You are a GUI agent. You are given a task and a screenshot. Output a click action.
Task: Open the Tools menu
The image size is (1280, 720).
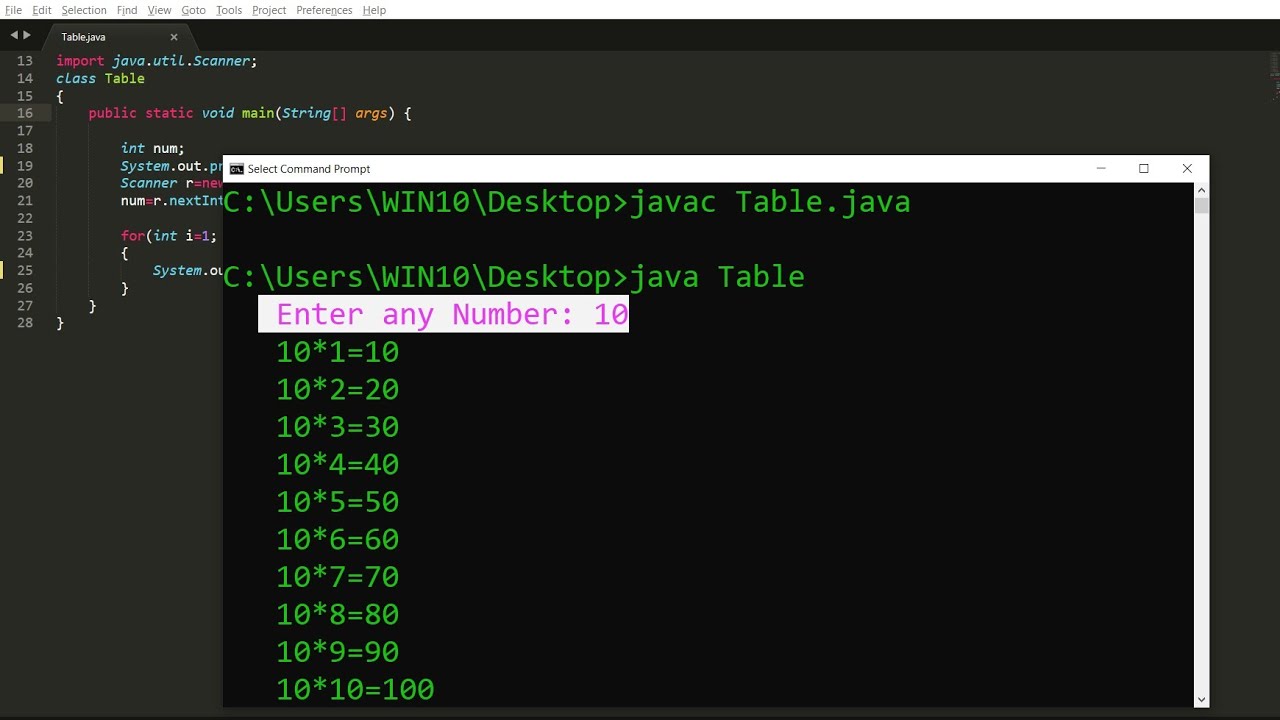pyautogui.click(x=229, y=10)
